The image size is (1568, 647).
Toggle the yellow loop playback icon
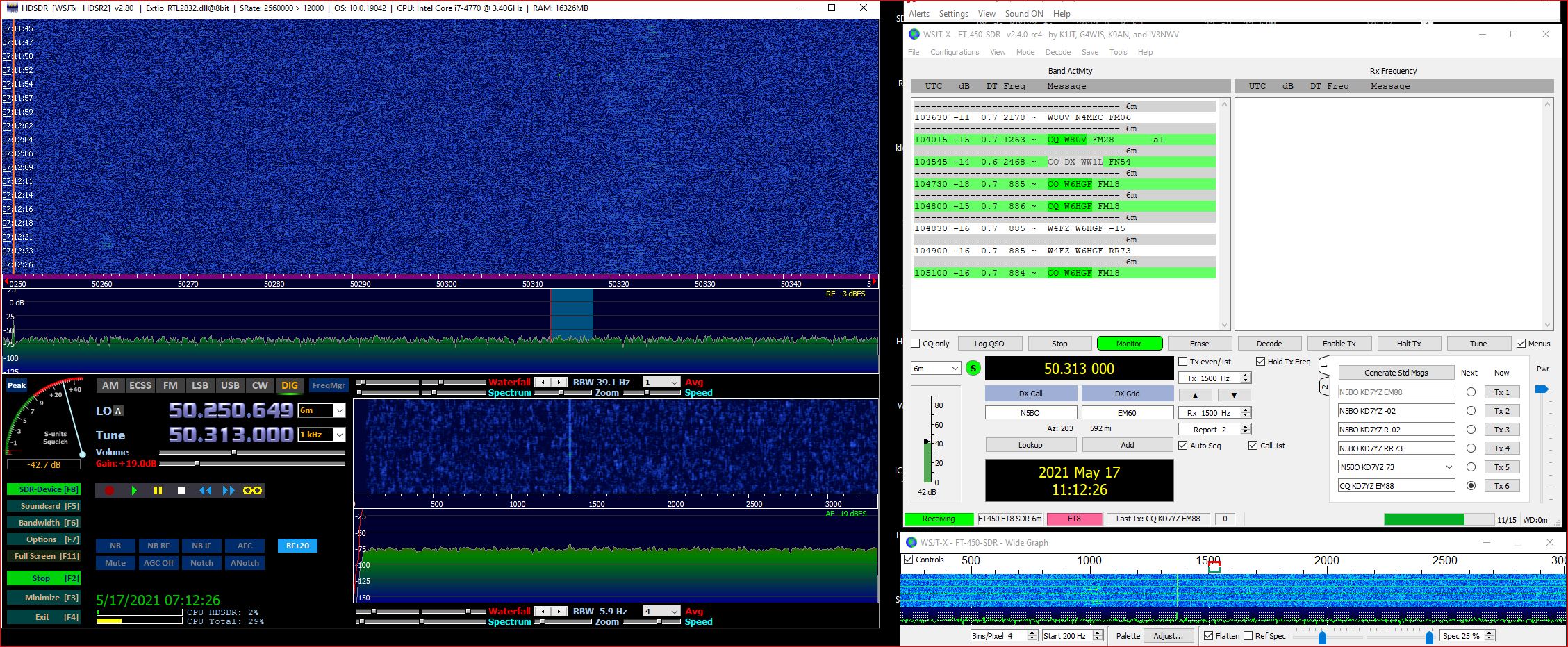[252, 491]
